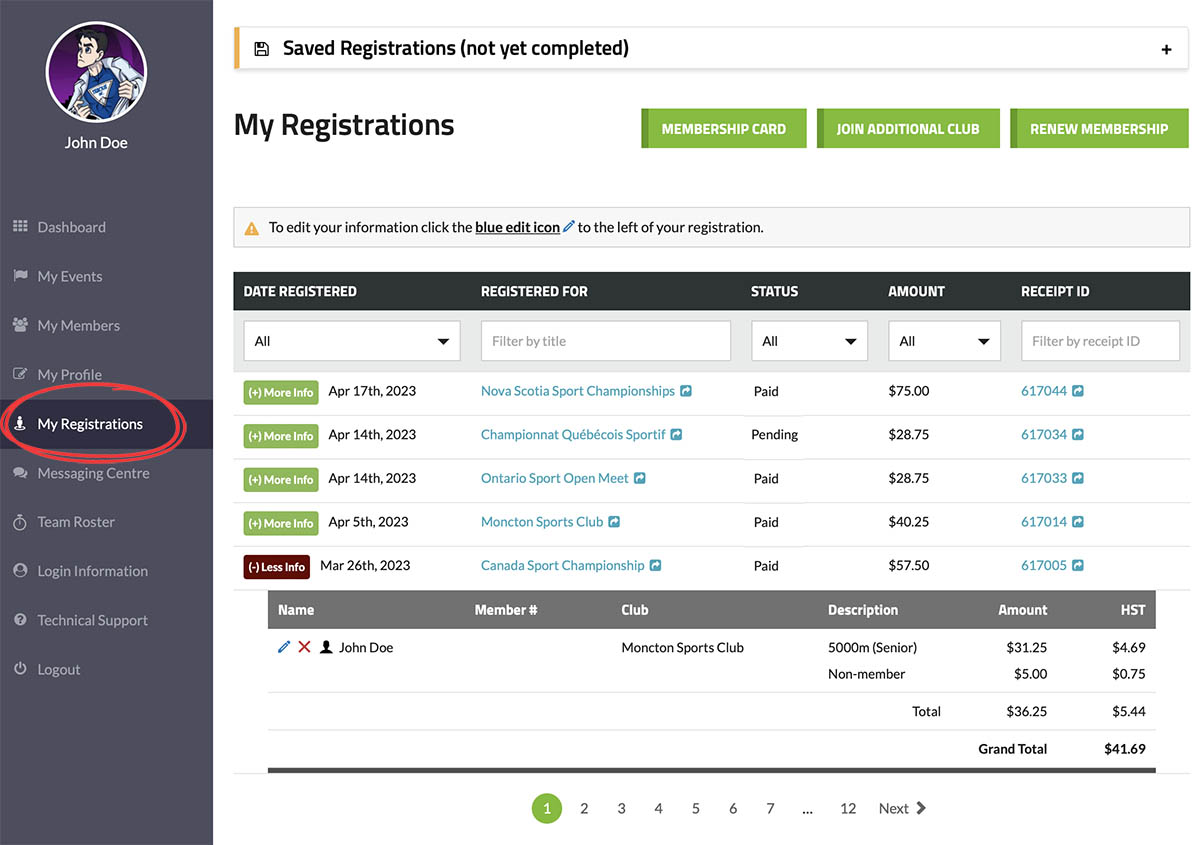The width and height of the screenshot is (1200, 845).
Task: Open the Status filter dropdown
Action: pyautogui.click(x=809, y=341)
